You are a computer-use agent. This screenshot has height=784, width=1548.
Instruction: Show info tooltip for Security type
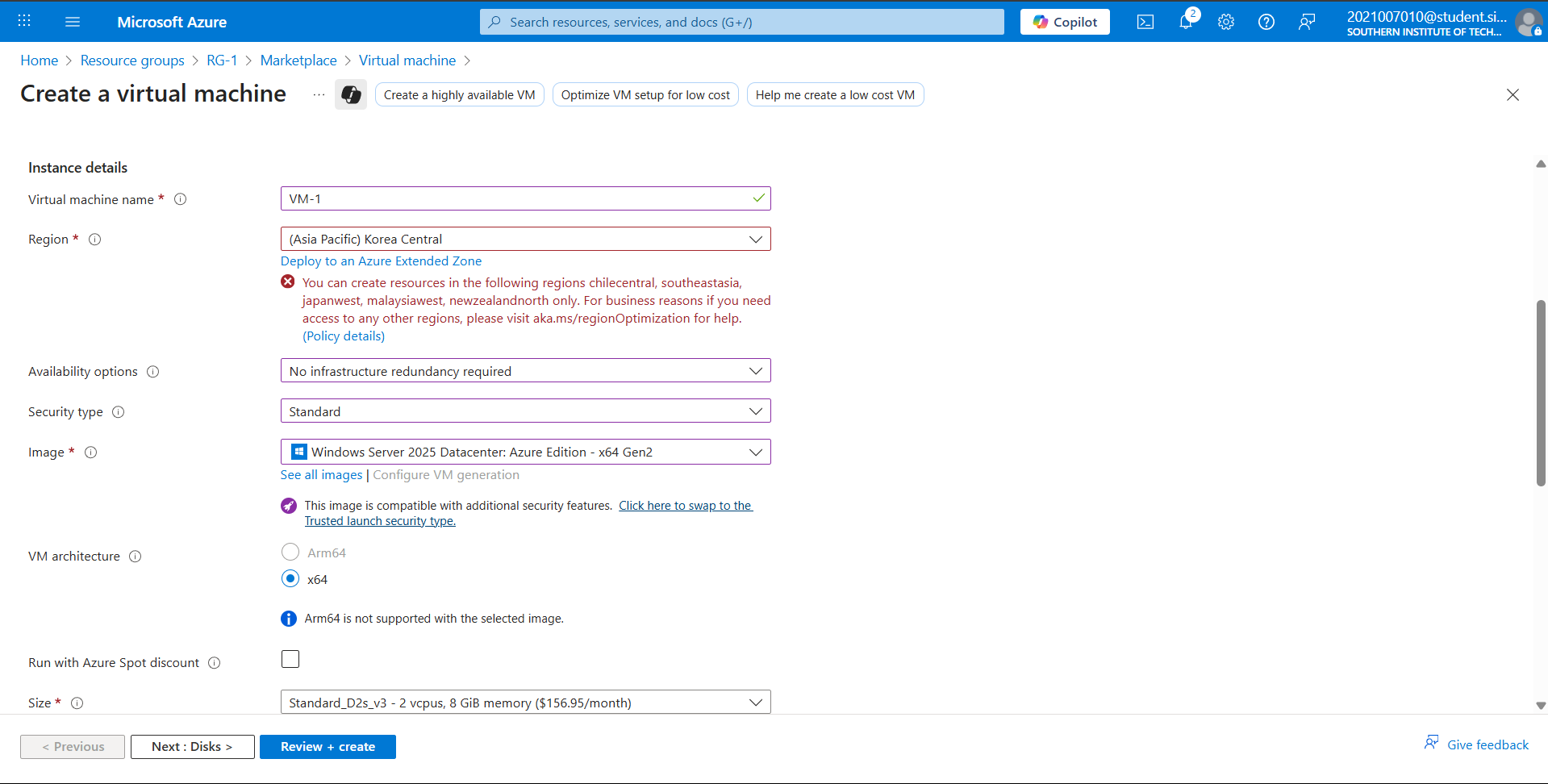coord(119,412)
